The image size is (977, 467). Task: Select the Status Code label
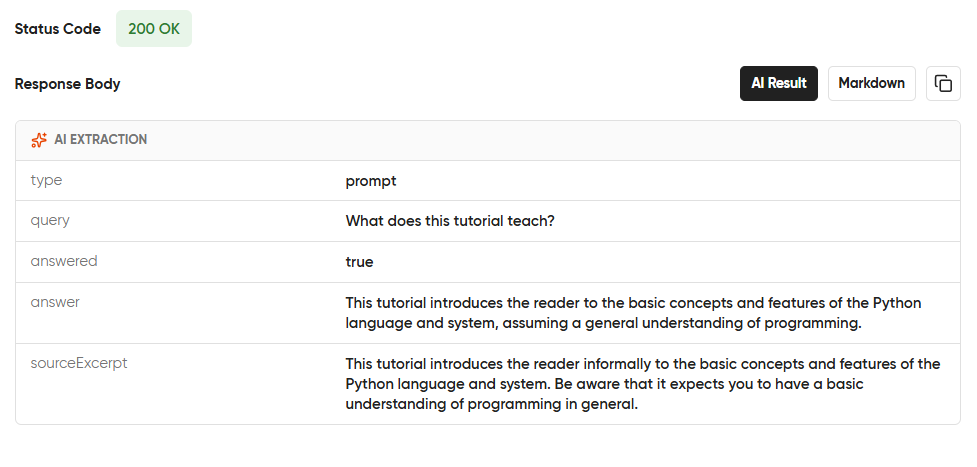pos(57,29)
